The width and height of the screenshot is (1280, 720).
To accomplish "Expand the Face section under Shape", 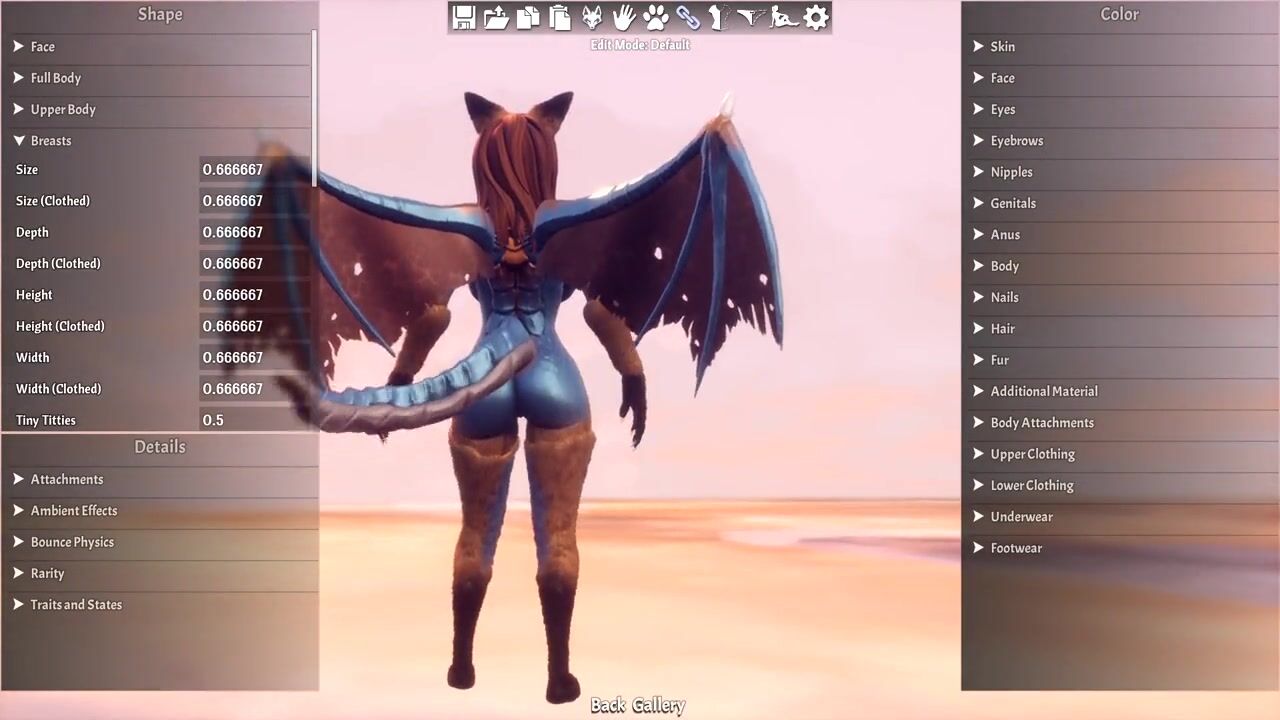I will (x=42, y=47).
